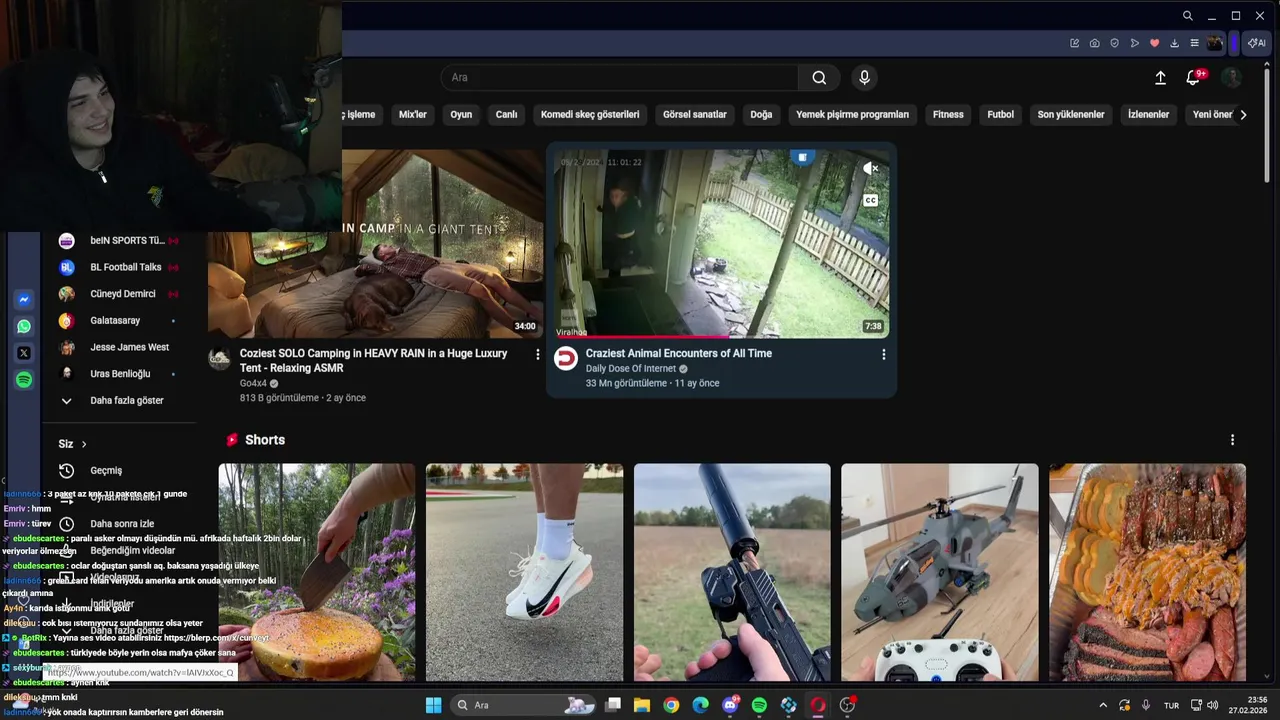Image resolution: width=1280 pixels, height=720 pixels.
Task: Select the Canlı category chip
Action: (507, 114)
